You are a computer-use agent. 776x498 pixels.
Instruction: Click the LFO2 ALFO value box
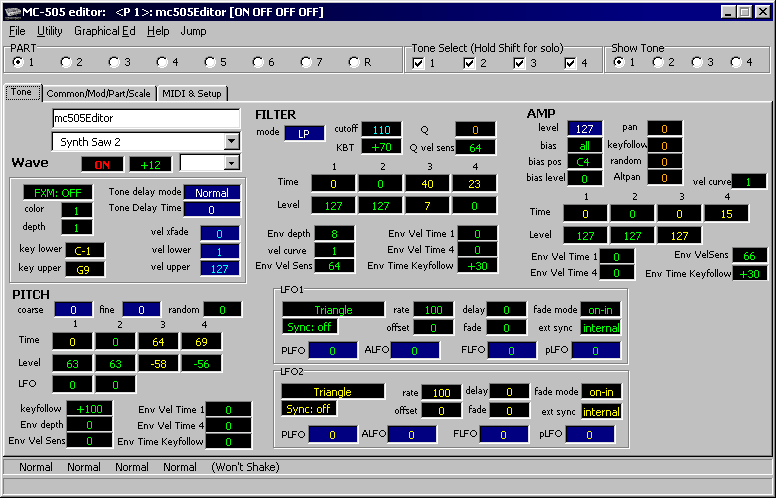[412, 435]
